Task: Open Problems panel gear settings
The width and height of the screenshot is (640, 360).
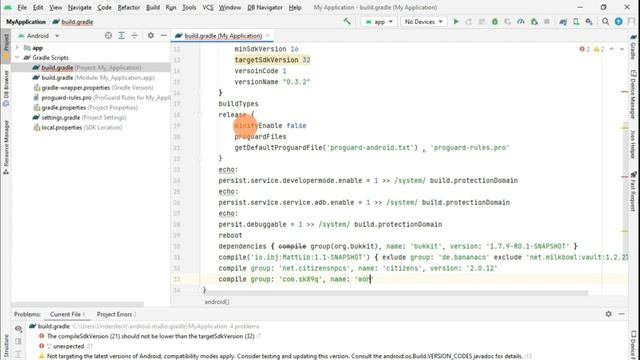Action: pos(609,314)
